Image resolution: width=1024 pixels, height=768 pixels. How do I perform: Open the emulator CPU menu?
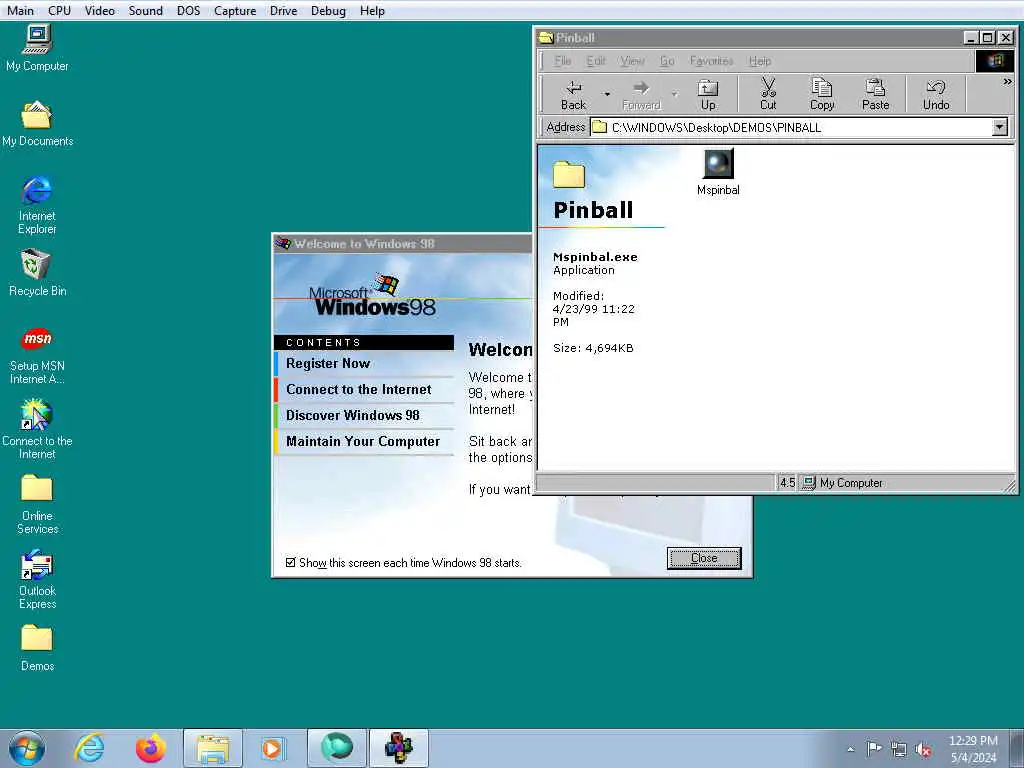(59, 10)
